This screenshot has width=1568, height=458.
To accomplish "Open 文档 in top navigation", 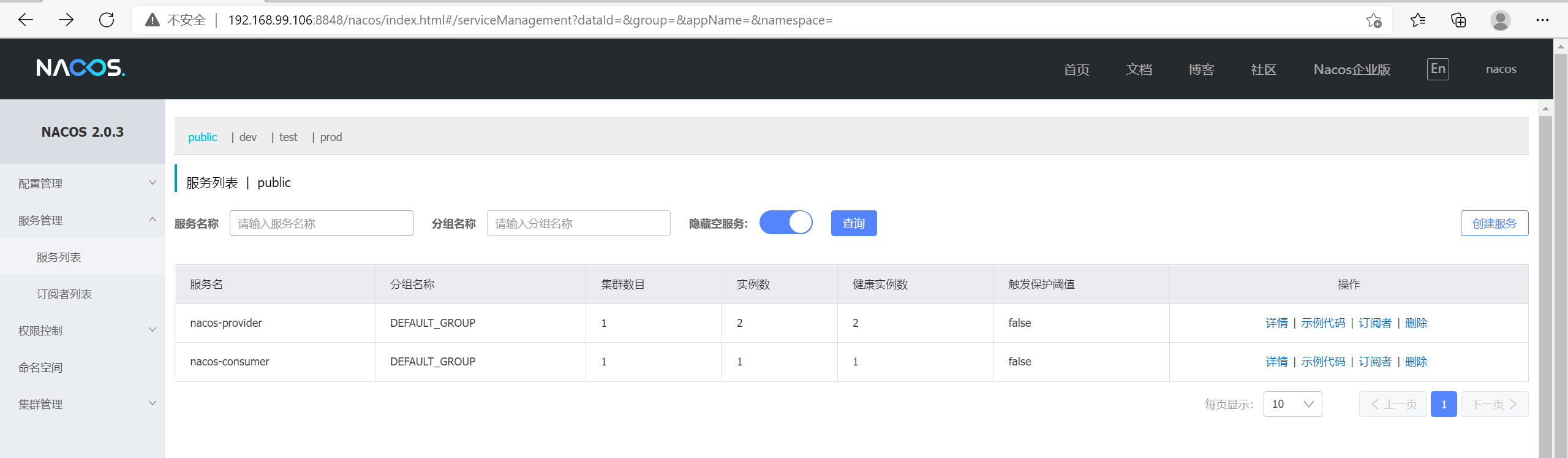I will (x=1139, y=69).
